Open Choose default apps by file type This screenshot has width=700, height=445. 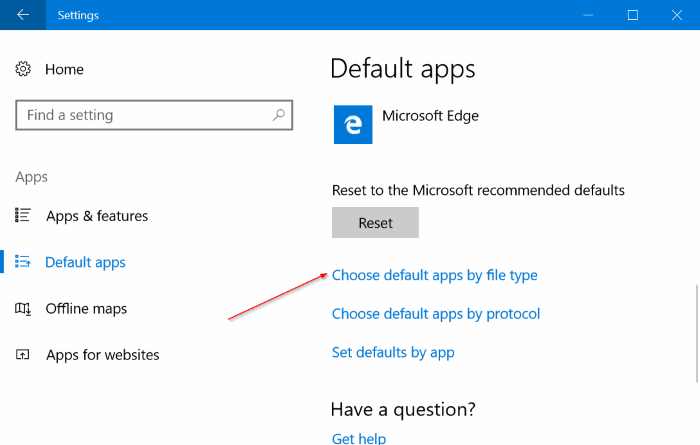[434, 275]
